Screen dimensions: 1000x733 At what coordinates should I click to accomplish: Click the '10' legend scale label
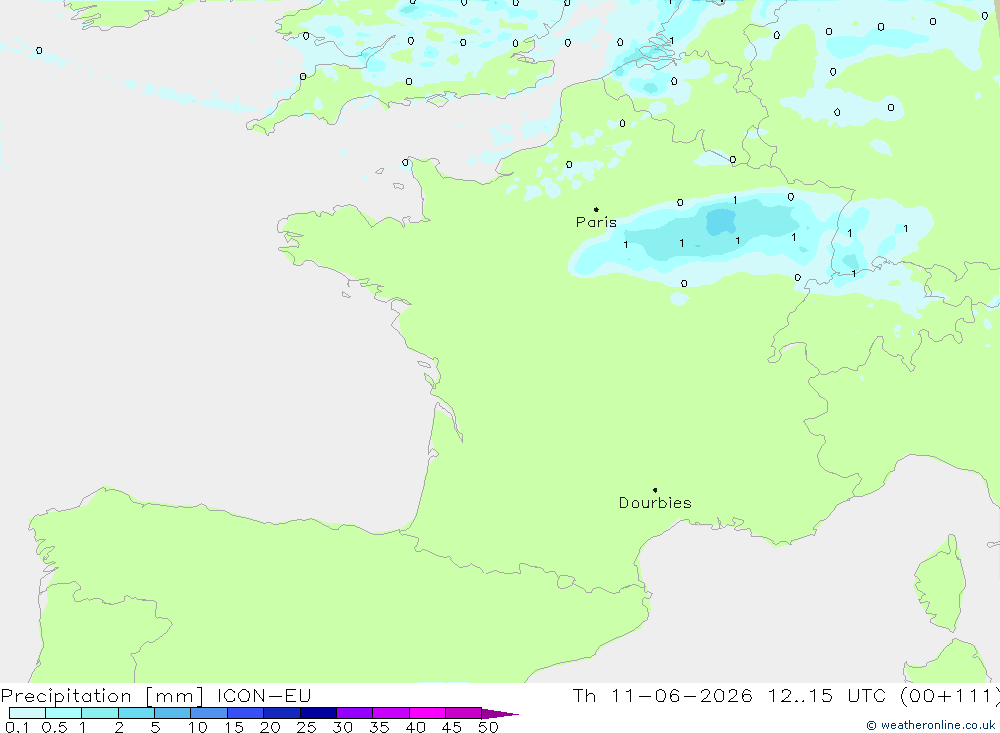tap(198, 727)
